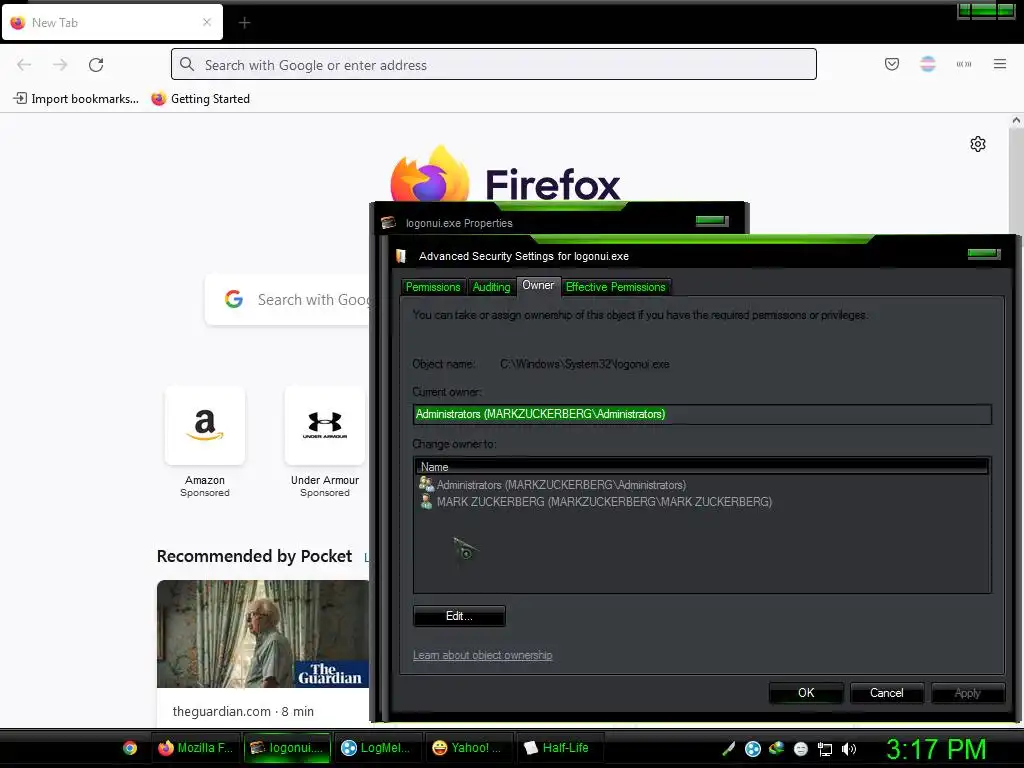Open the network tray icon
Viewport: 1024px width, 768px height.
(825, 749)
